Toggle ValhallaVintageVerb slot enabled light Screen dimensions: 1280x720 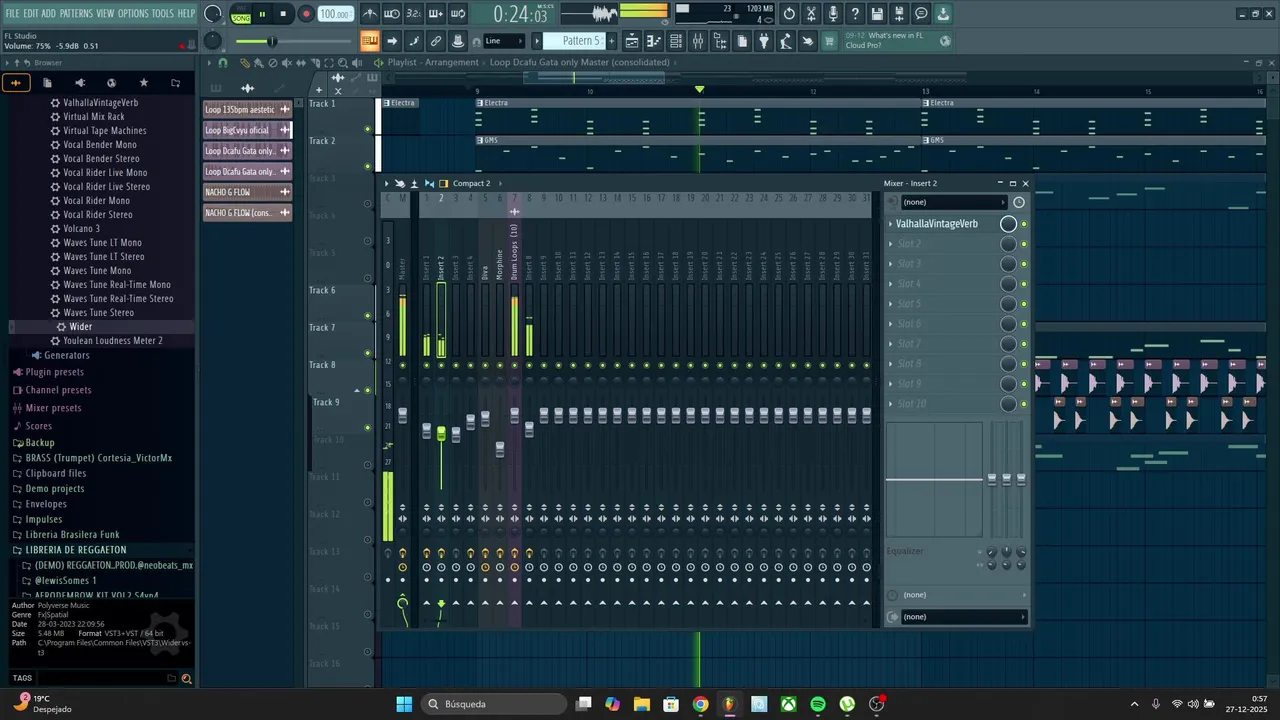pos(1024,224)
